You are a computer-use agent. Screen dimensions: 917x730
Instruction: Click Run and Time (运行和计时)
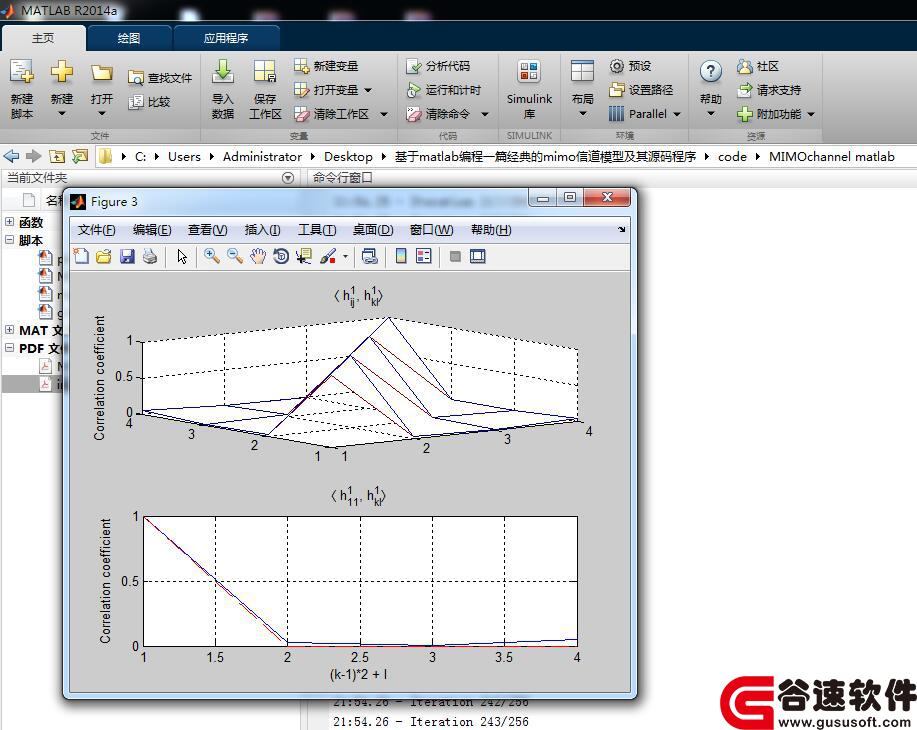tap(443, 90)
